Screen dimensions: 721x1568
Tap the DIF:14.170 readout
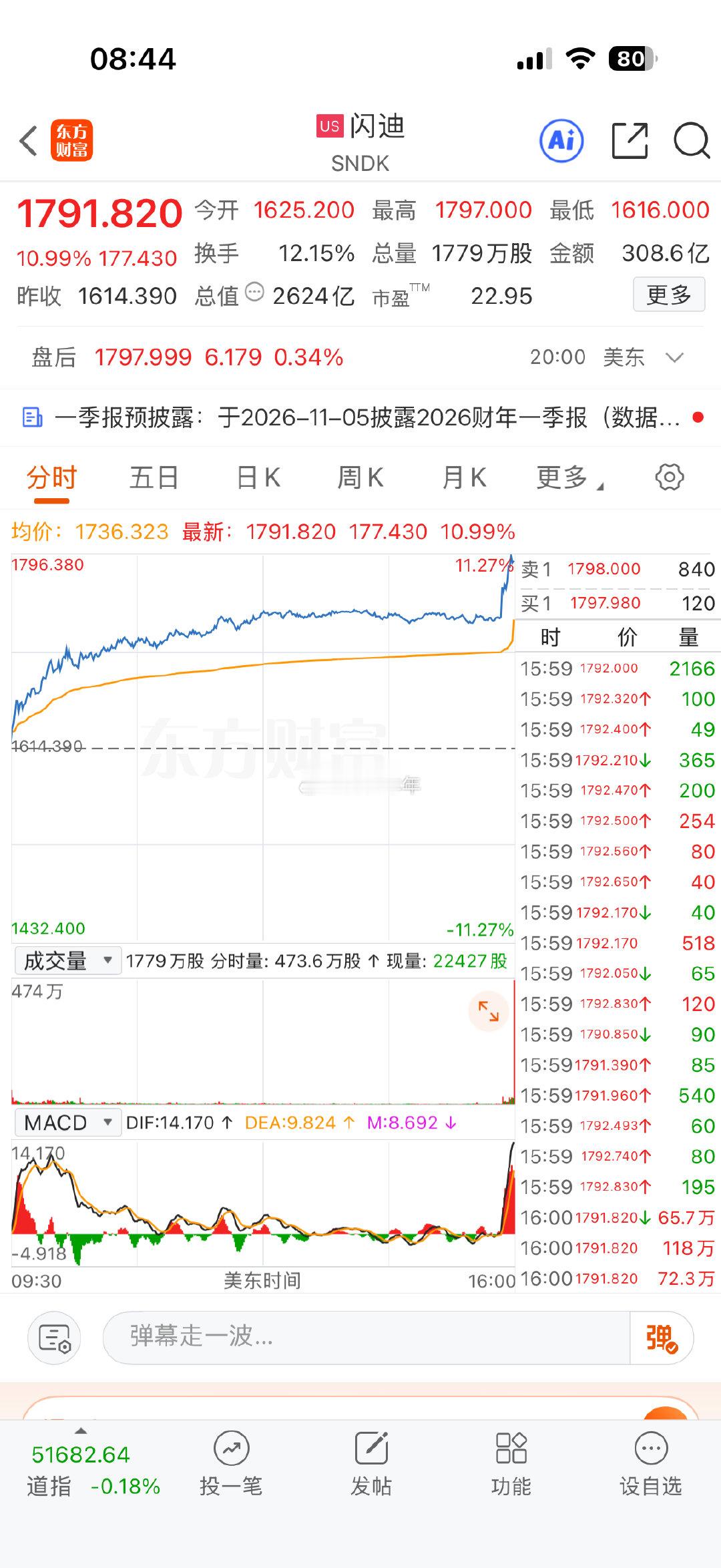(x=180, y=1123)
